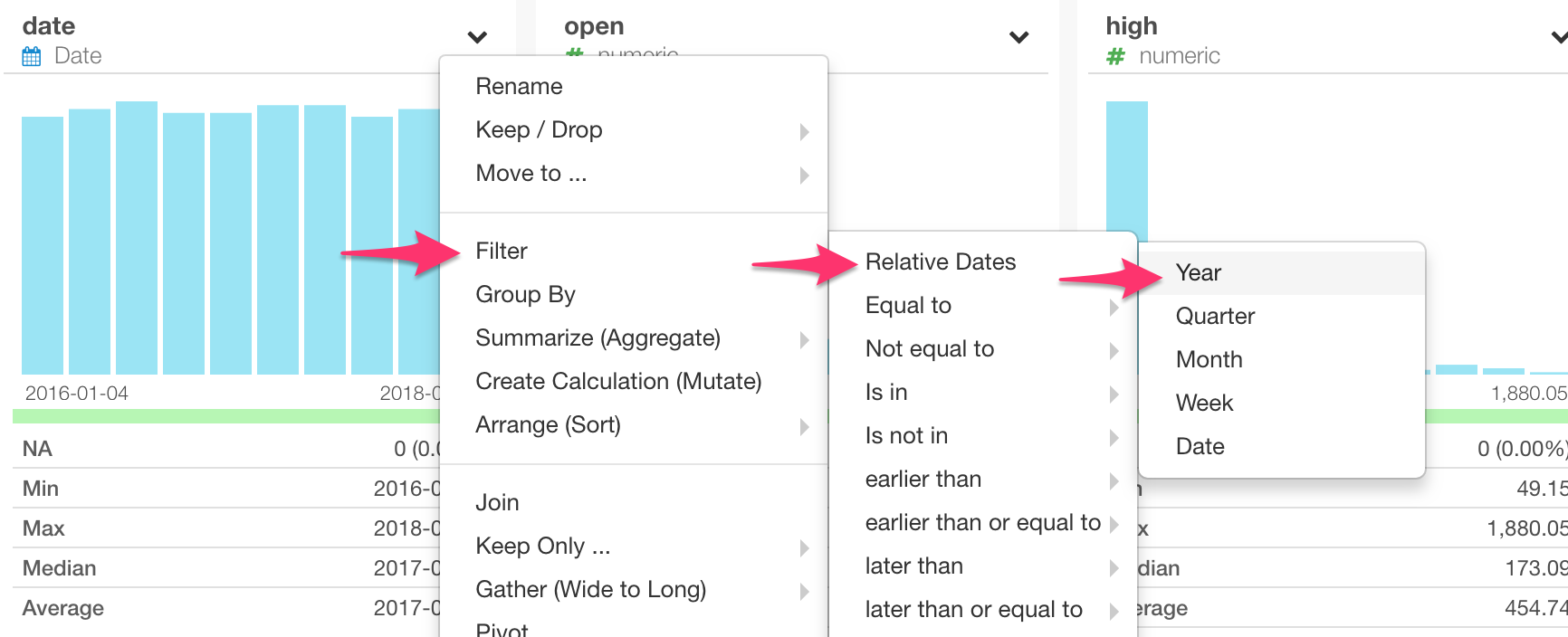Choose Year from the date units
The width and height of the screenshot is (1568, 637).
1198,272
